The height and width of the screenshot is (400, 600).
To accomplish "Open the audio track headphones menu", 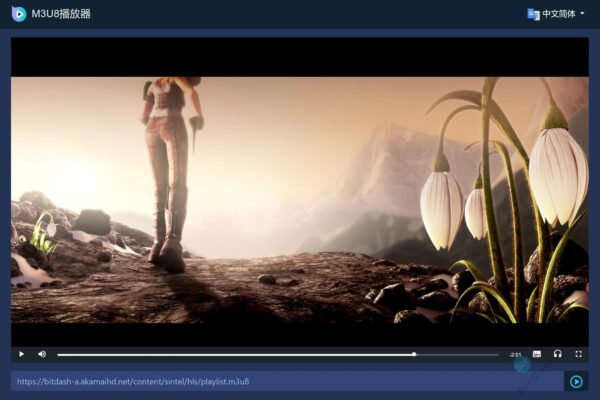I will click(557, 354).
